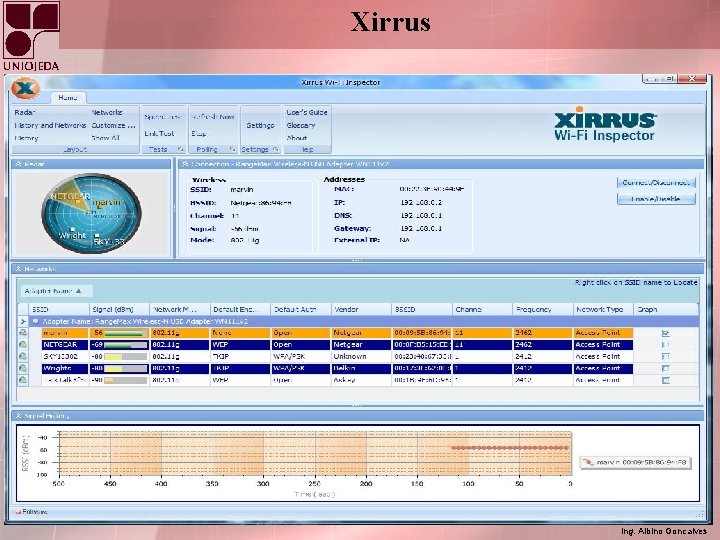Click the NETGEAR row network icon
Image resolution: width=720 pixels, height=540 pixels.
coord(23,344)
